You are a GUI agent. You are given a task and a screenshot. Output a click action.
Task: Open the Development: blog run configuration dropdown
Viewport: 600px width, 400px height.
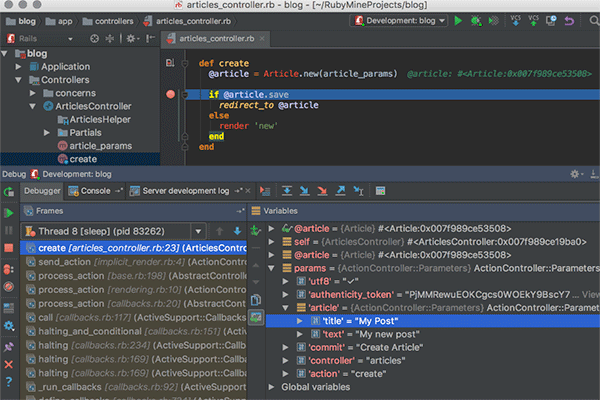[x=442, y=20]
